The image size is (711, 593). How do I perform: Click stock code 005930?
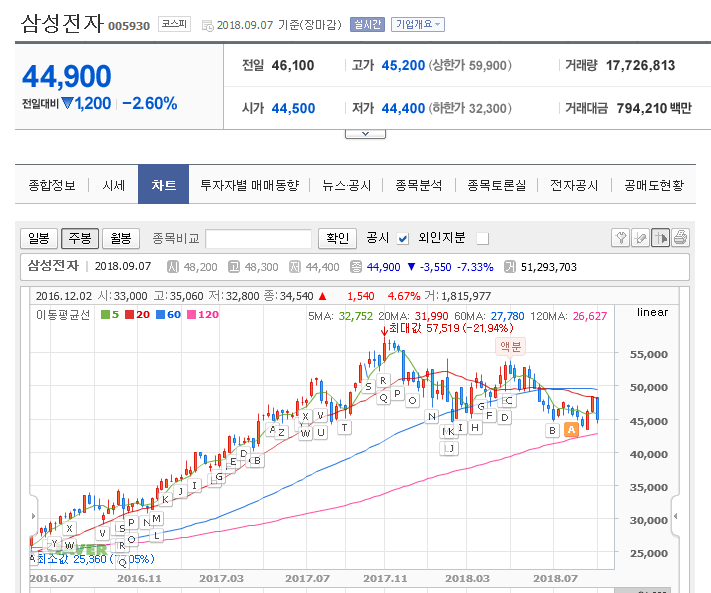(129, 26)
